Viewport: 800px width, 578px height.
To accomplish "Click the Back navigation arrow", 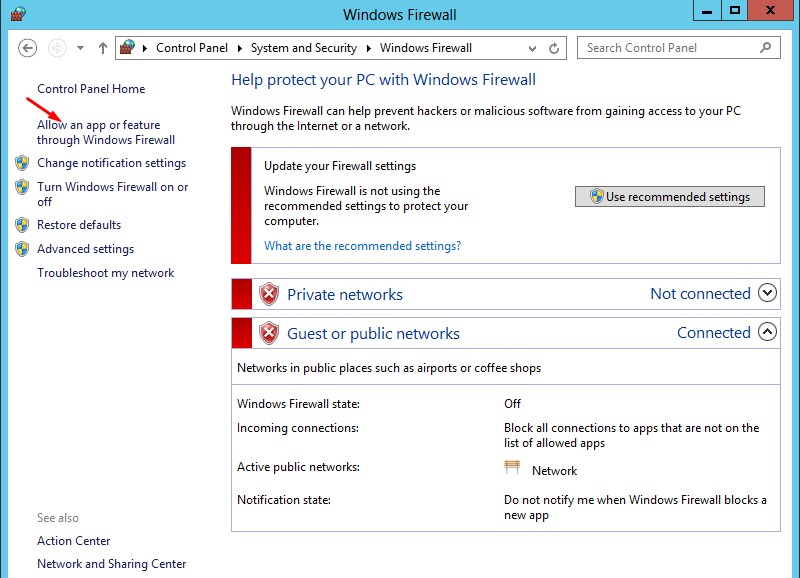I will tap(28, 48).
